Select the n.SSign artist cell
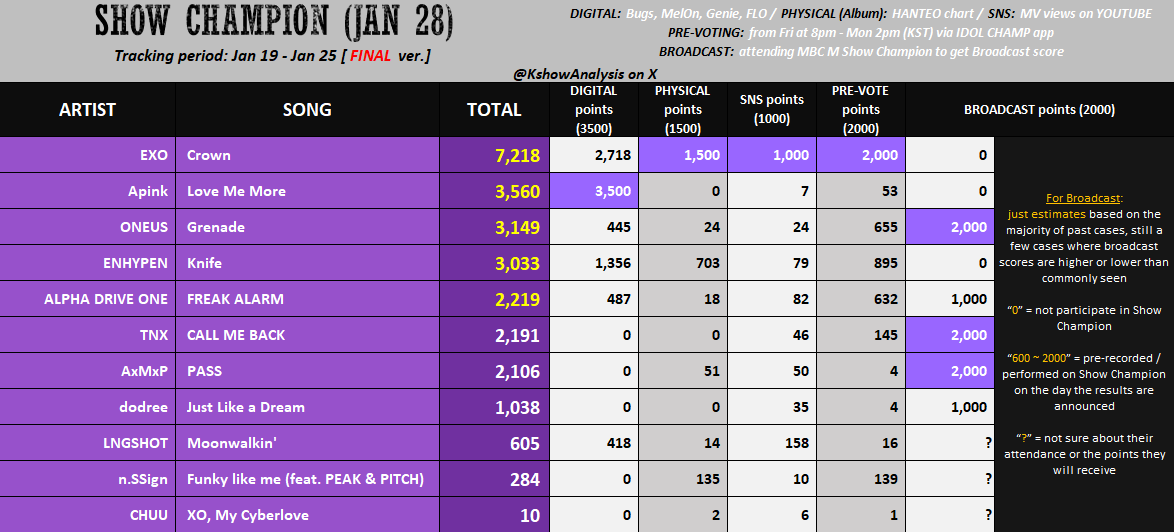1174x532 pixels. pos(88,479)
